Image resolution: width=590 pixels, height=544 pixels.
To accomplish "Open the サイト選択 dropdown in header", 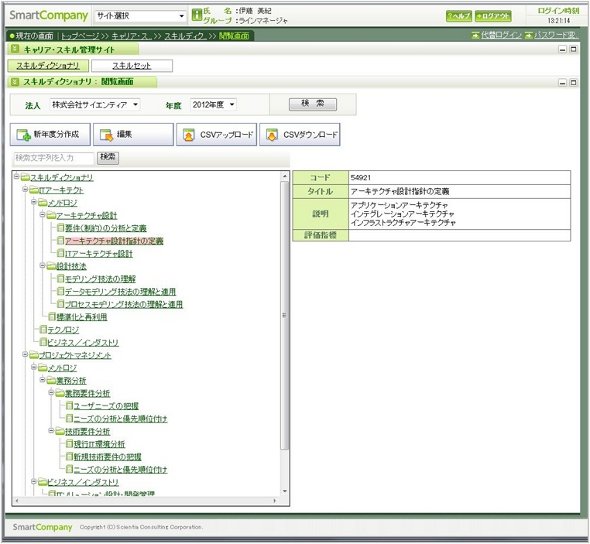I will pyautogui.click(x=141, y=16).
